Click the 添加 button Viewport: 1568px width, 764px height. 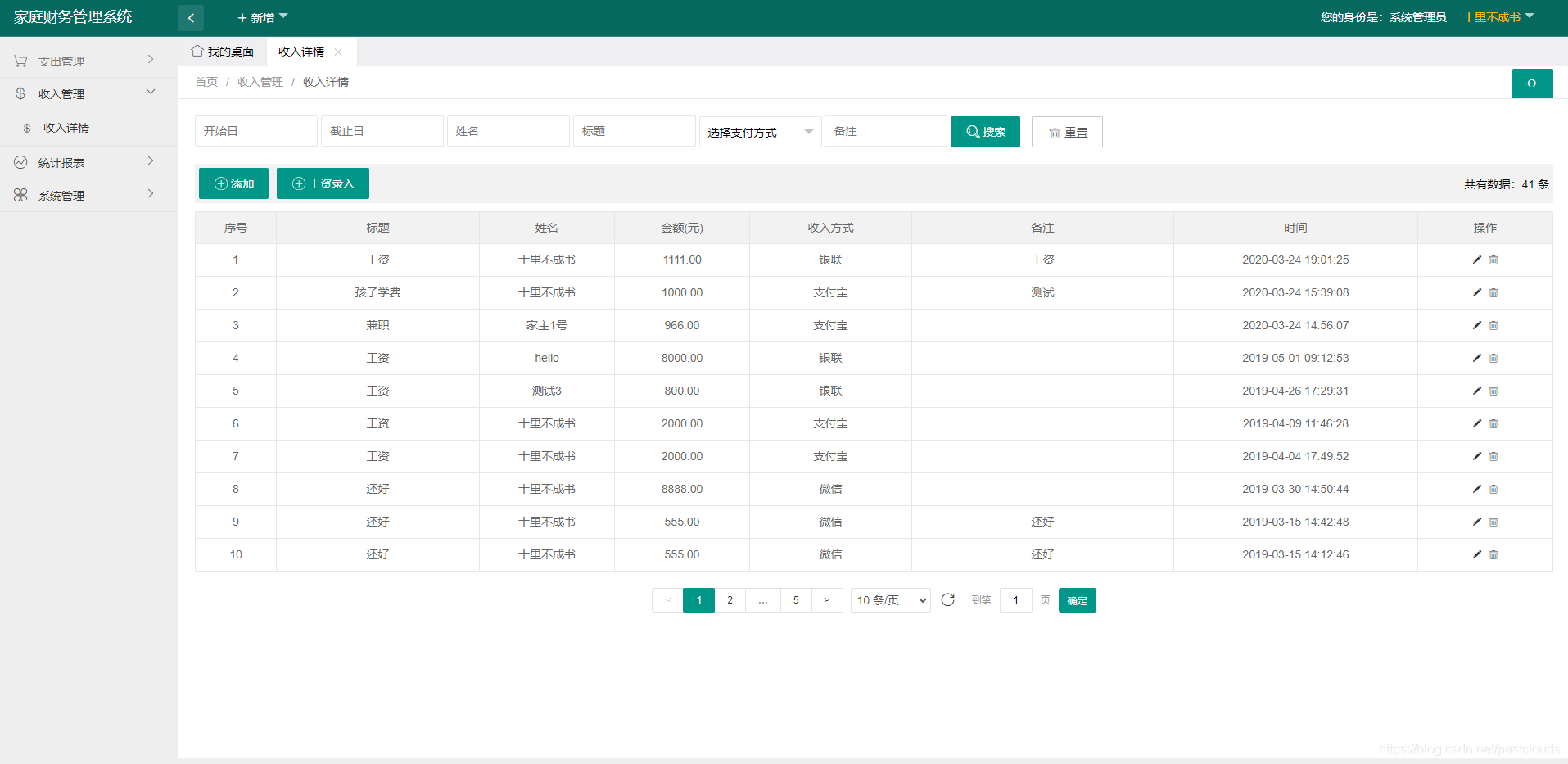point(233,183)
